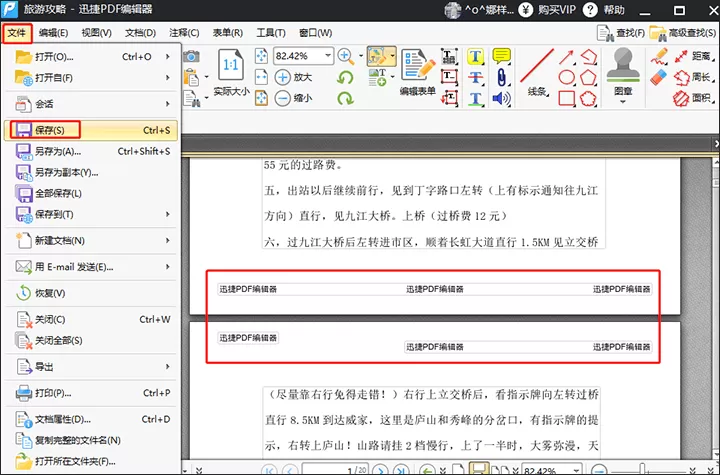
Task: Click the page number input field
Action: (x=335, y=469)
